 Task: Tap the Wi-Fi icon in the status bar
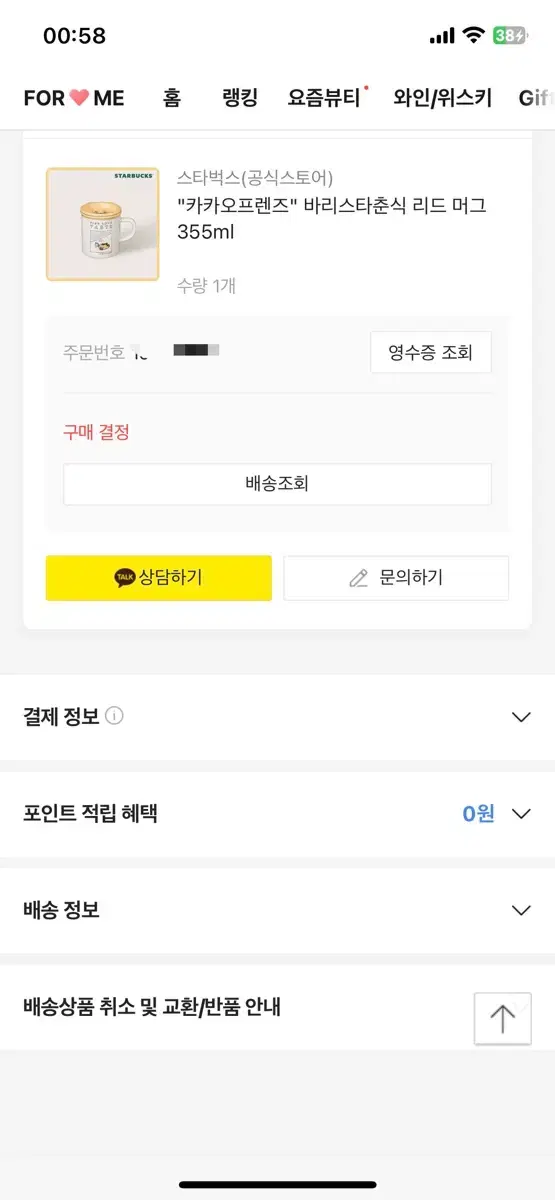point(472,36)
